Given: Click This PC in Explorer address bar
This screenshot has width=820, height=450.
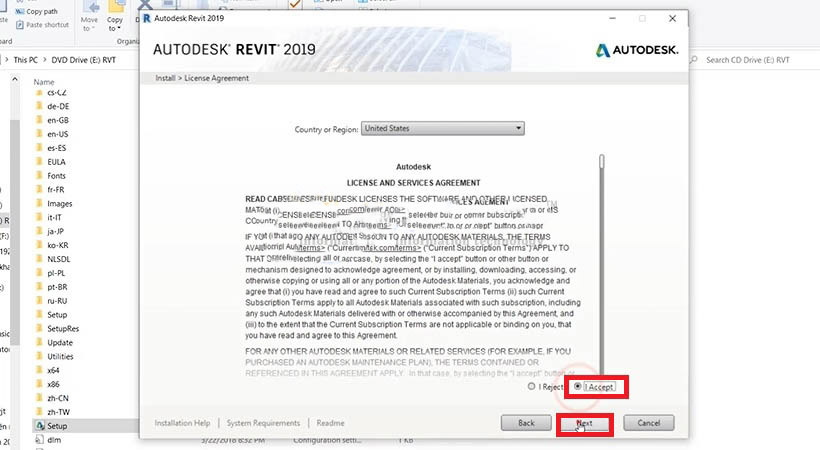Looking at the screenshot, I should pyautogui.click(x=26, y=60).
